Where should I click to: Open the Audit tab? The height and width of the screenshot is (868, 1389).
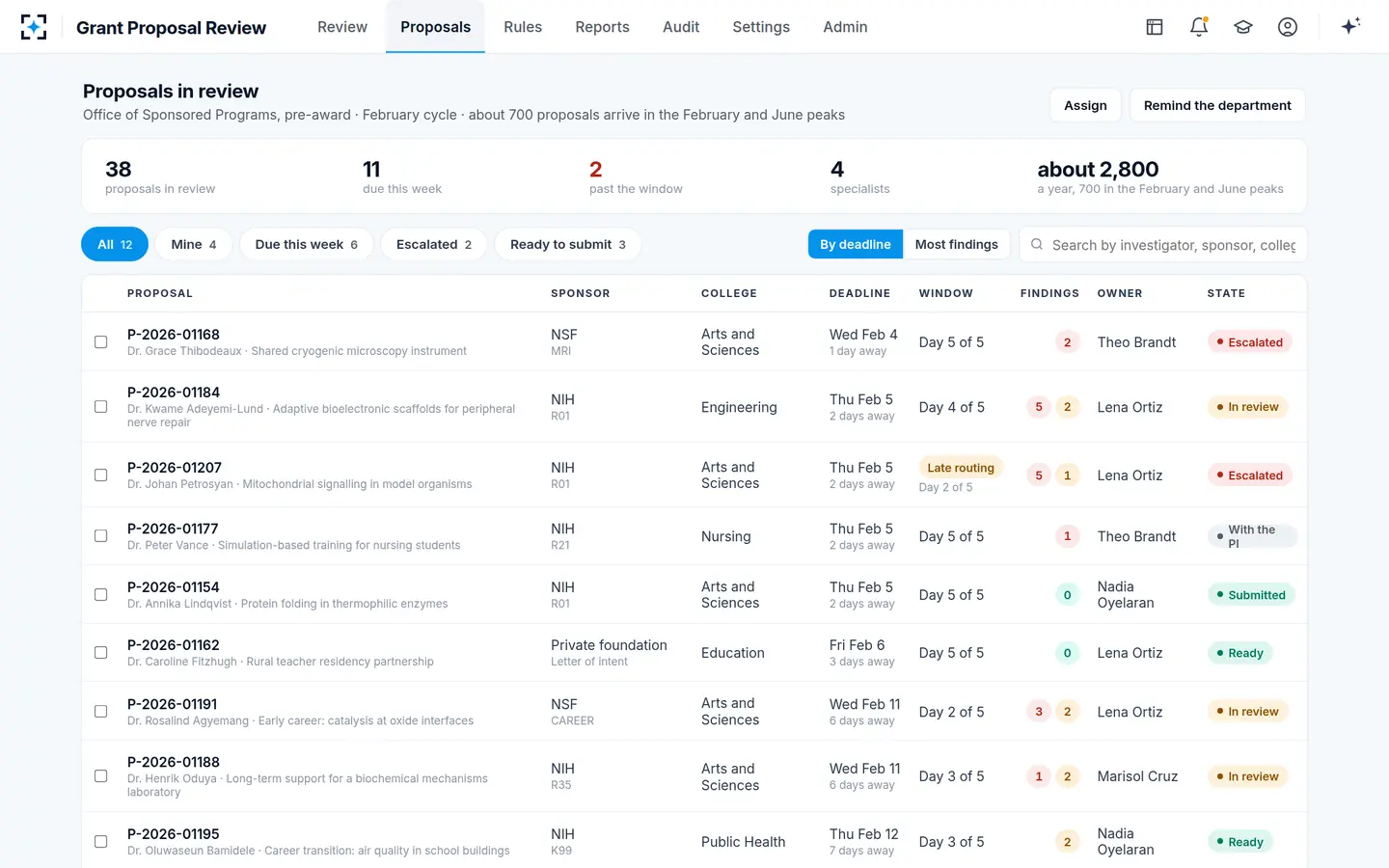pos(681,27)
